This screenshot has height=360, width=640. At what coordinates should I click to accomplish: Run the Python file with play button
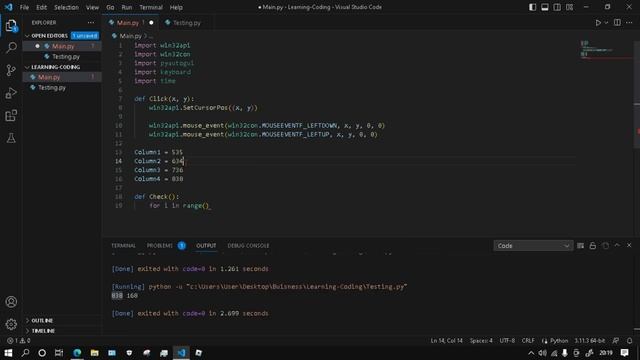(x=598, y=23)
